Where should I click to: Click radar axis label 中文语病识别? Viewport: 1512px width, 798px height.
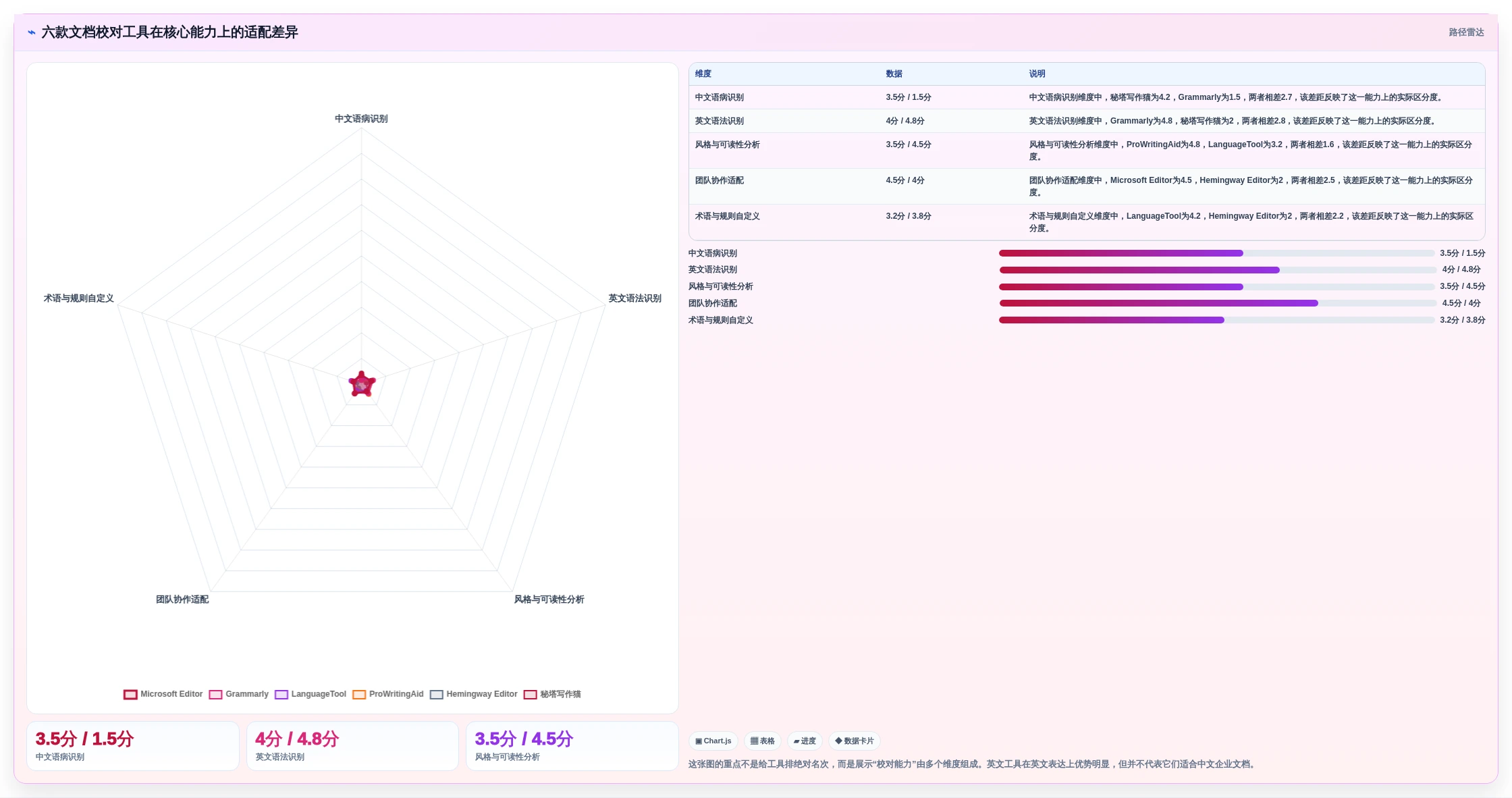tap(361, 119)
